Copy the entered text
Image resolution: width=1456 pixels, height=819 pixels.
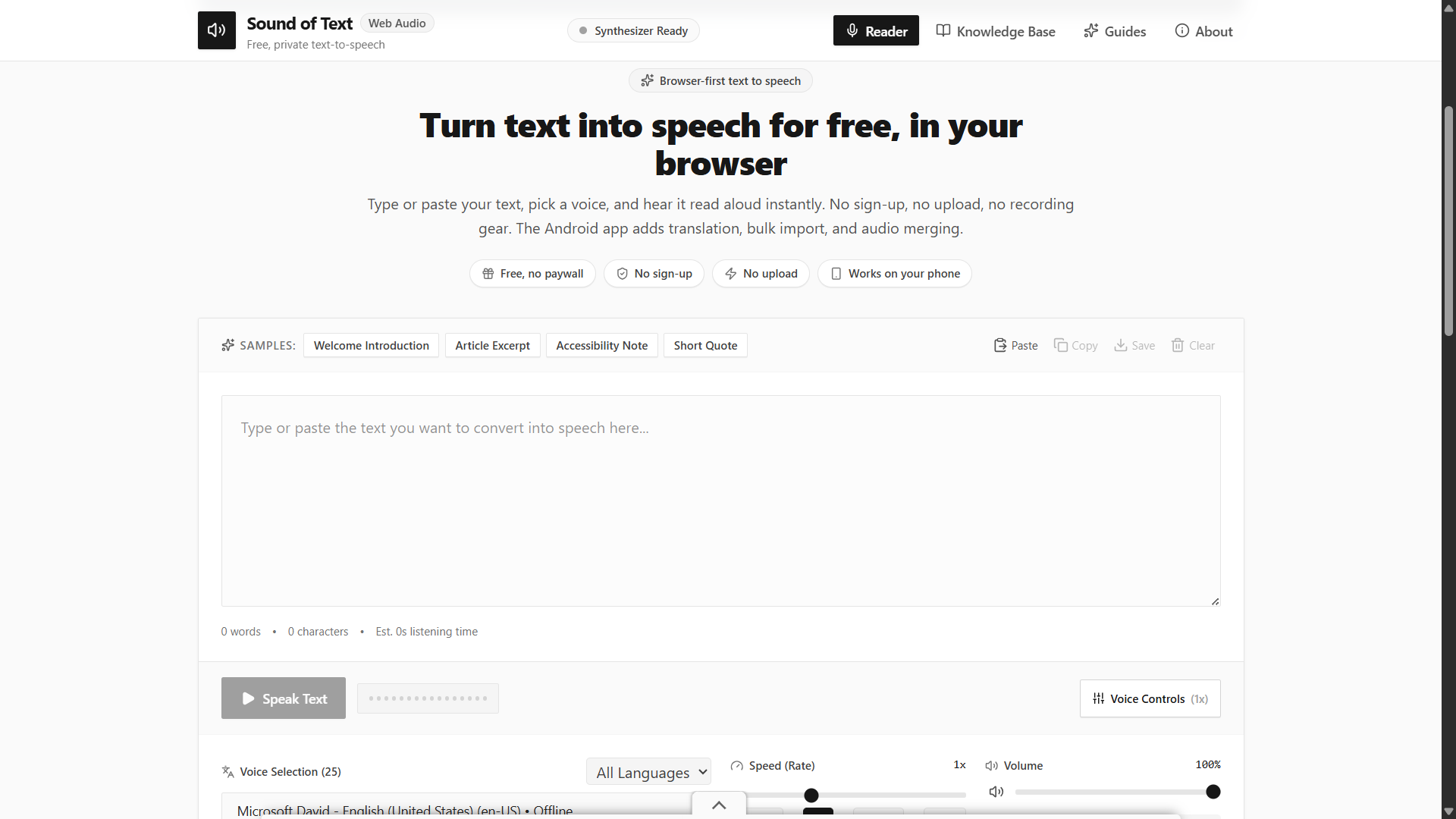pyautogui.click(x=1075, y=345)
